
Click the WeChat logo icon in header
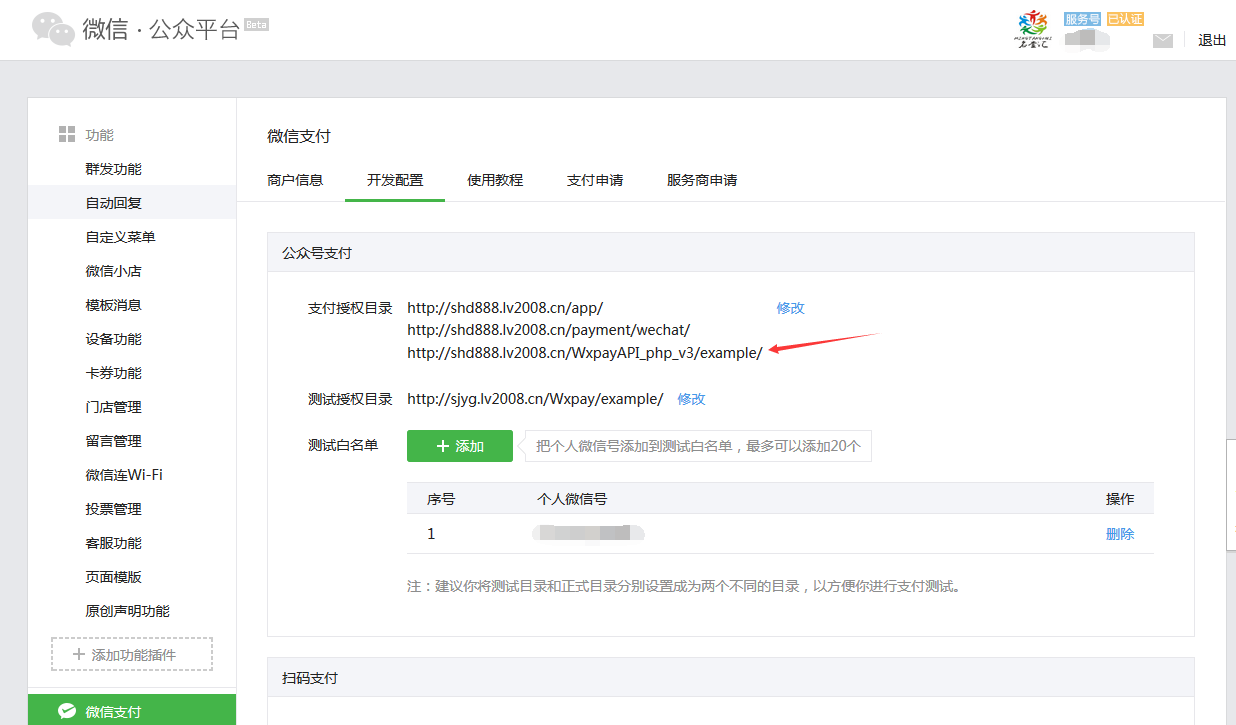click(x=53, y=29)
